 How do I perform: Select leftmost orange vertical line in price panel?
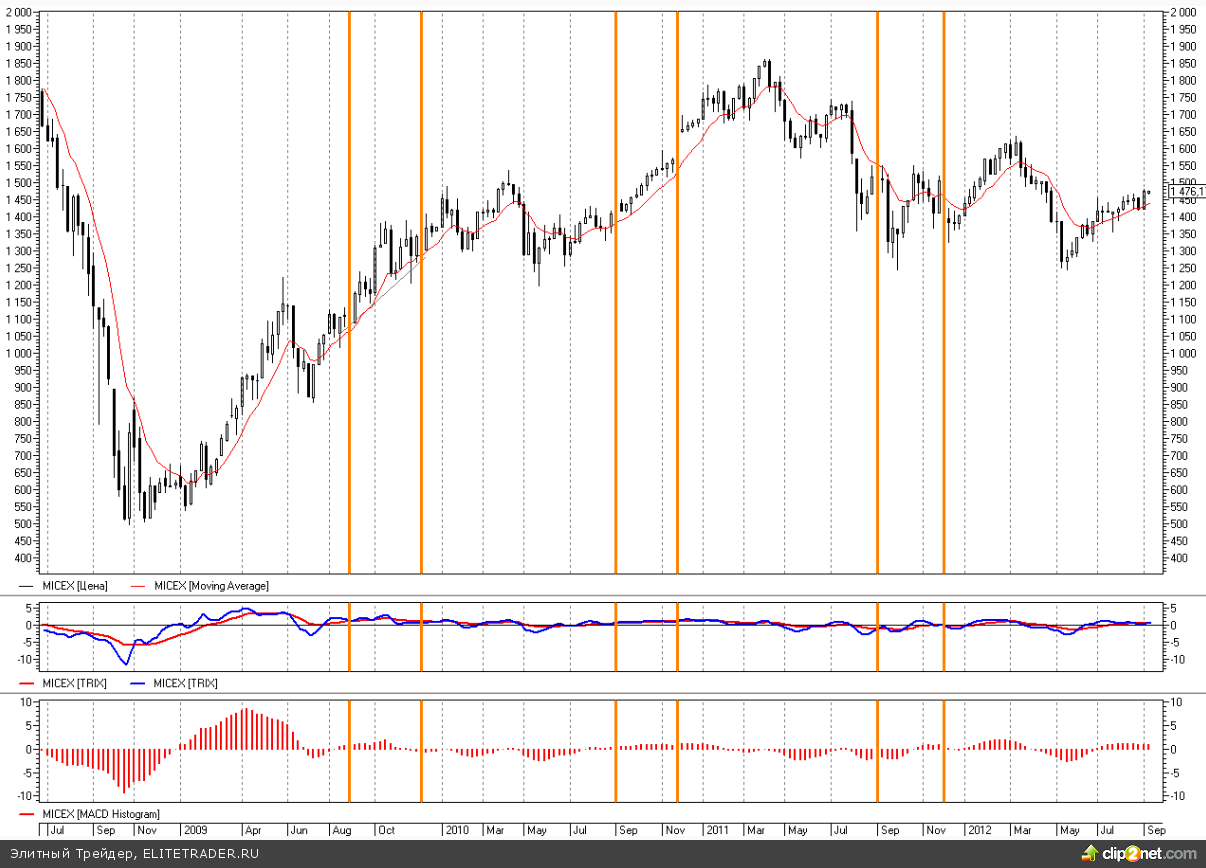click(x=349, y=300)
